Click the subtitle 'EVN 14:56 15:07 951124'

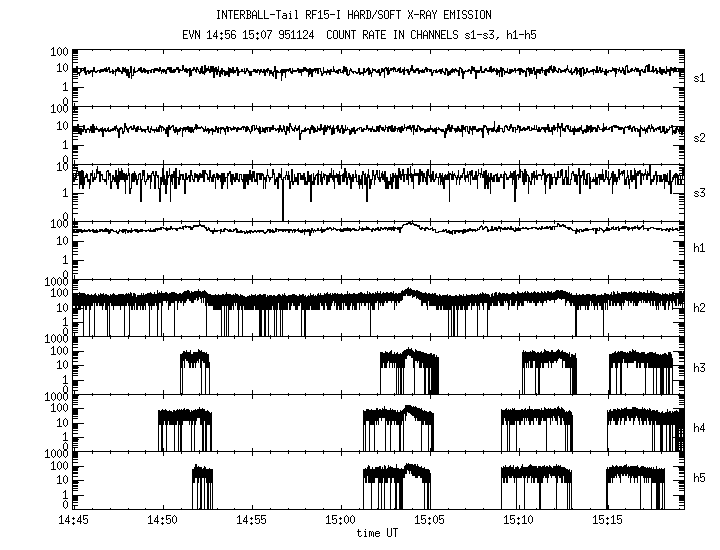point(248,35)
